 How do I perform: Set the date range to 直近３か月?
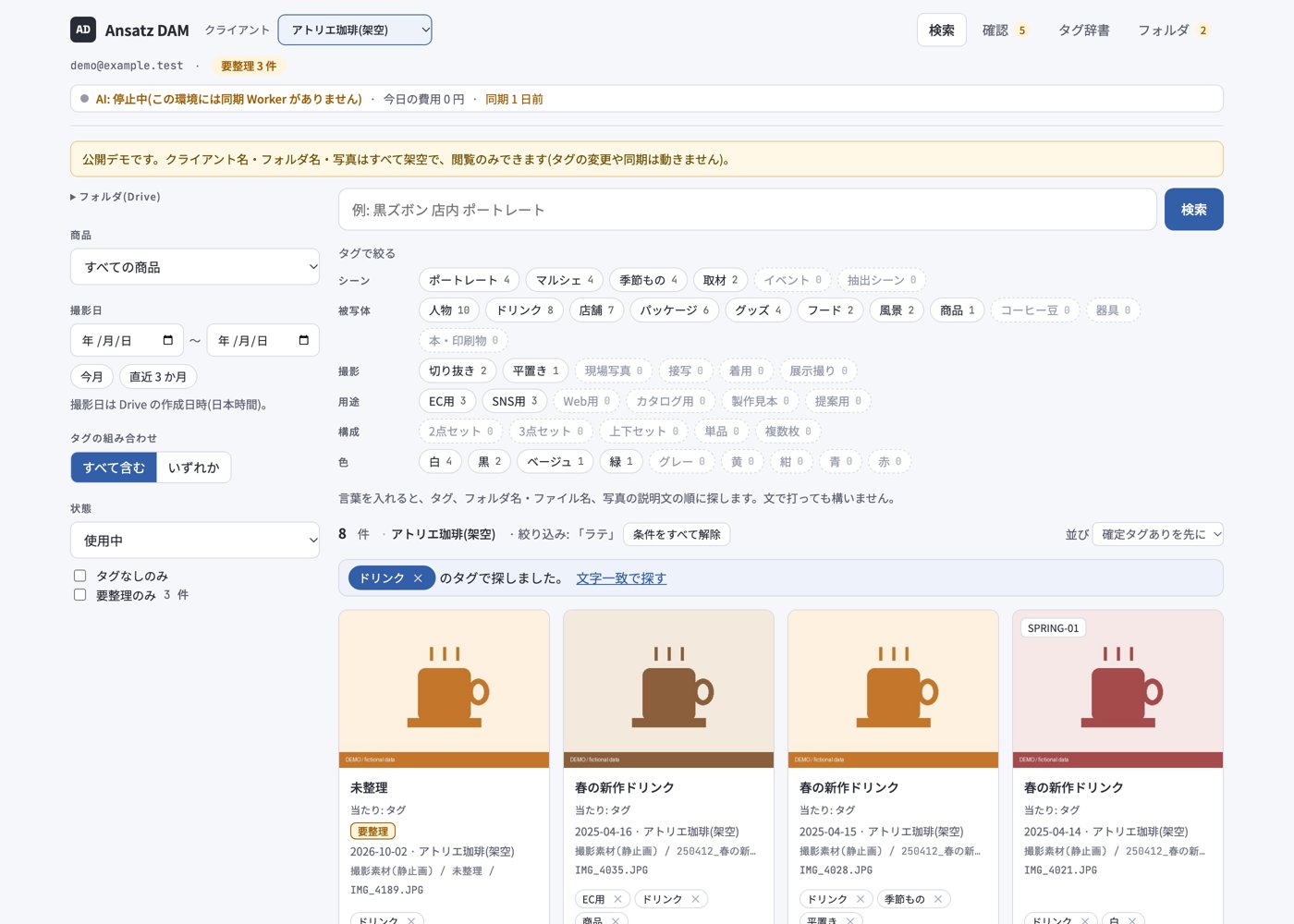tap(158, 376)
